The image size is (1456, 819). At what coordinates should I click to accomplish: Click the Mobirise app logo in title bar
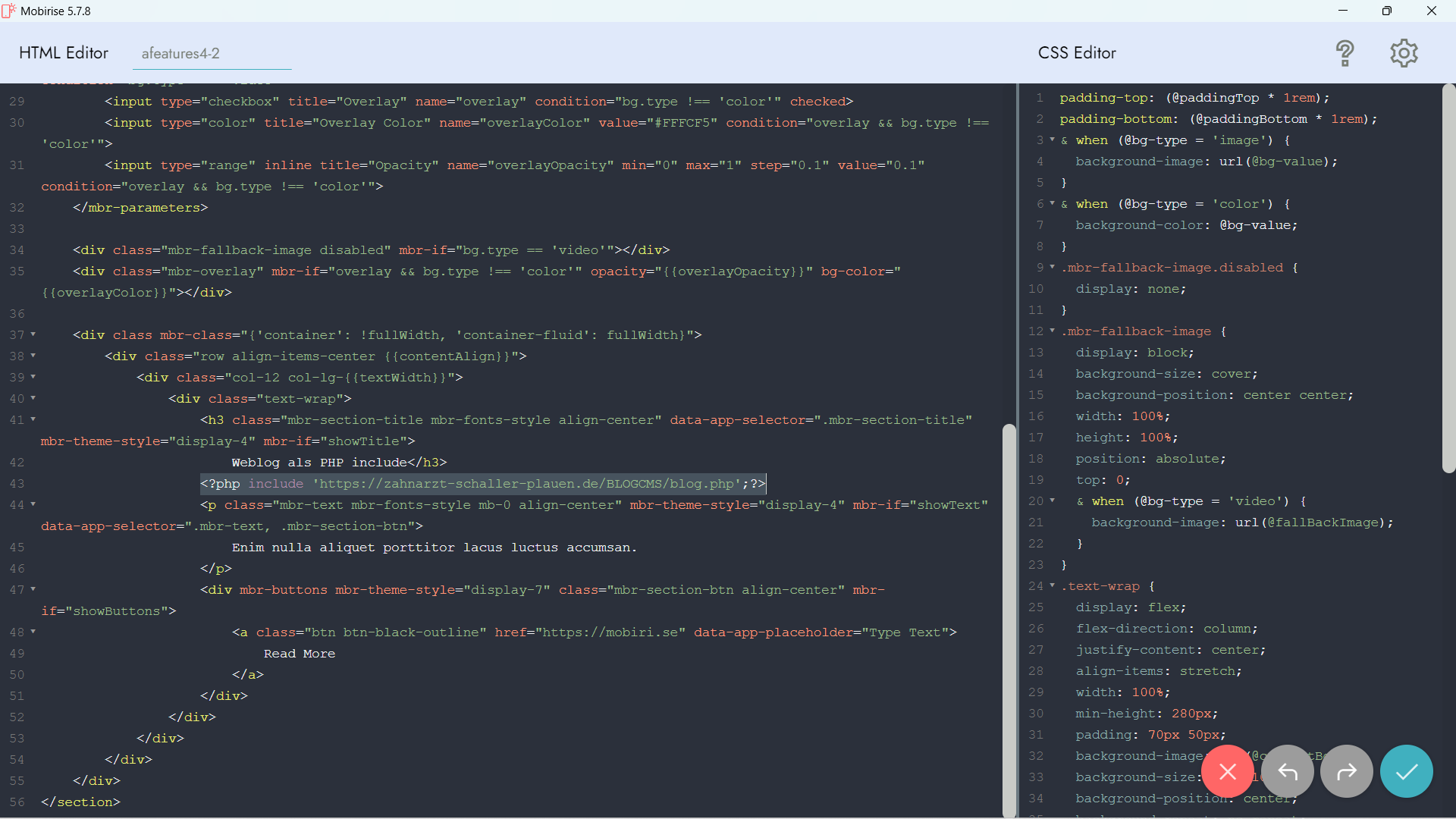pyautogui.click(x=9, y=11)
